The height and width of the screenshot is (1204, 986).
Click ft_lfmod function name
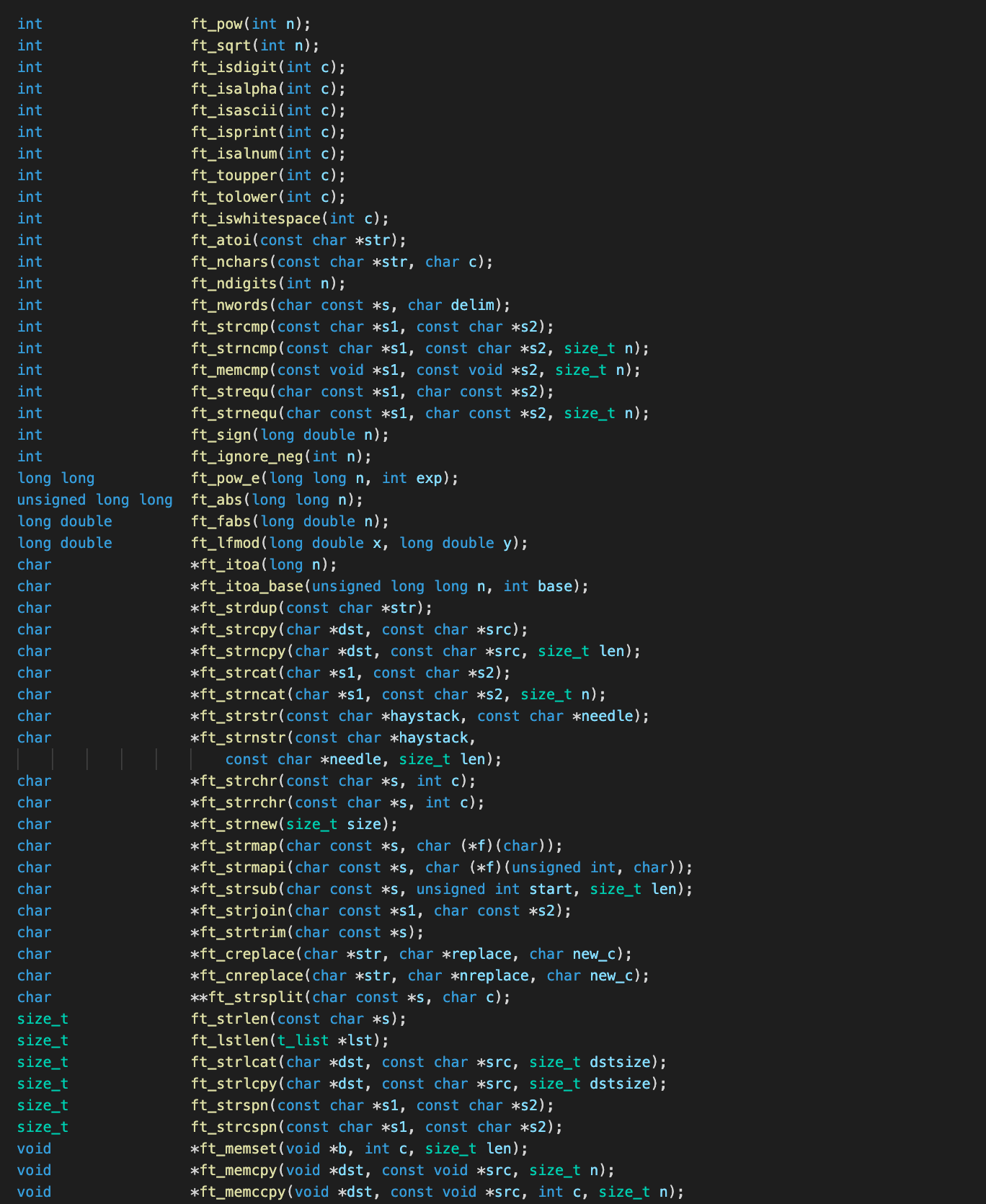click(x=226, y=543)
